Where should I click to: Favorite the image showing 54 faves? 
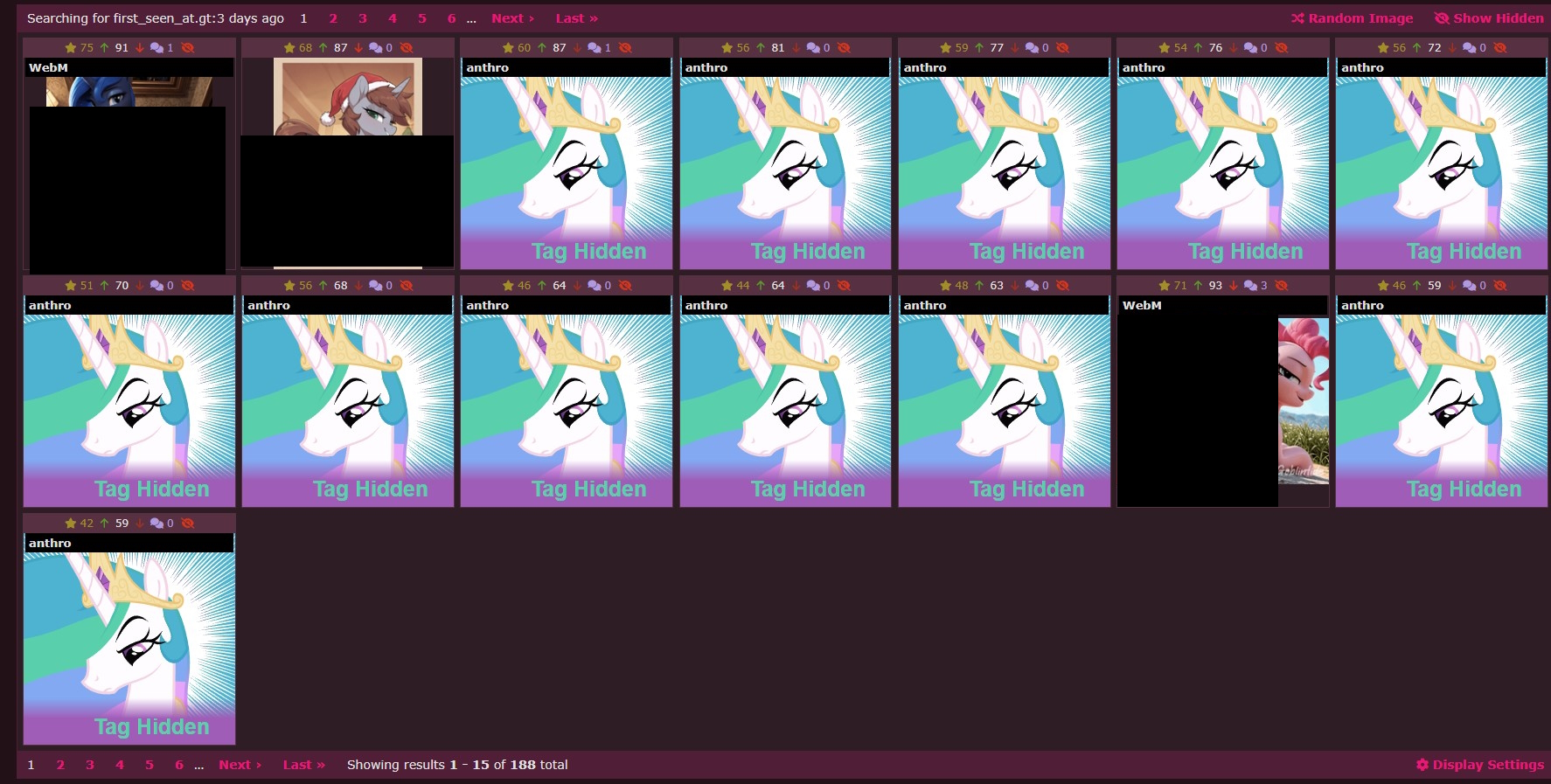pos(1165,48)
